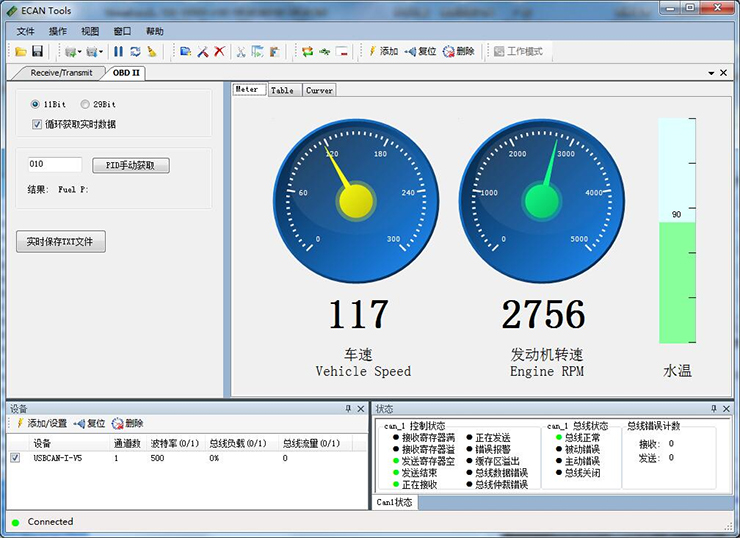740x538 pixels.
Task: Click the PID手动获取 button
Action: tap(131, 165)
